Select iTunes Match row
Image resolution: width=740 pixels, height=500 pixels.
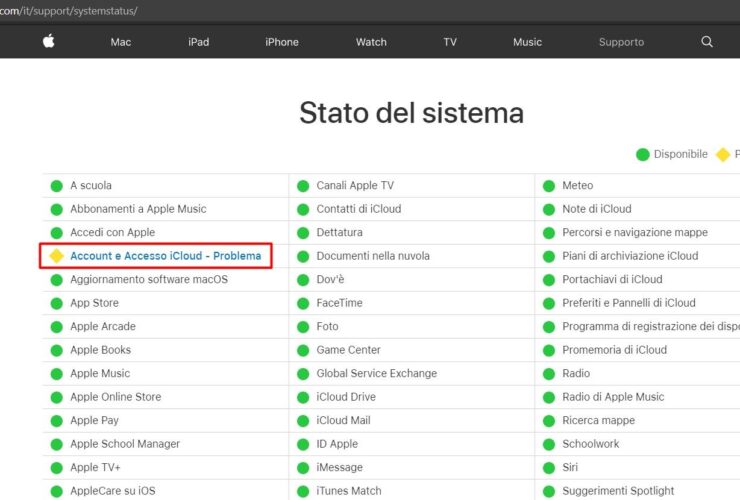pos(412,490)
